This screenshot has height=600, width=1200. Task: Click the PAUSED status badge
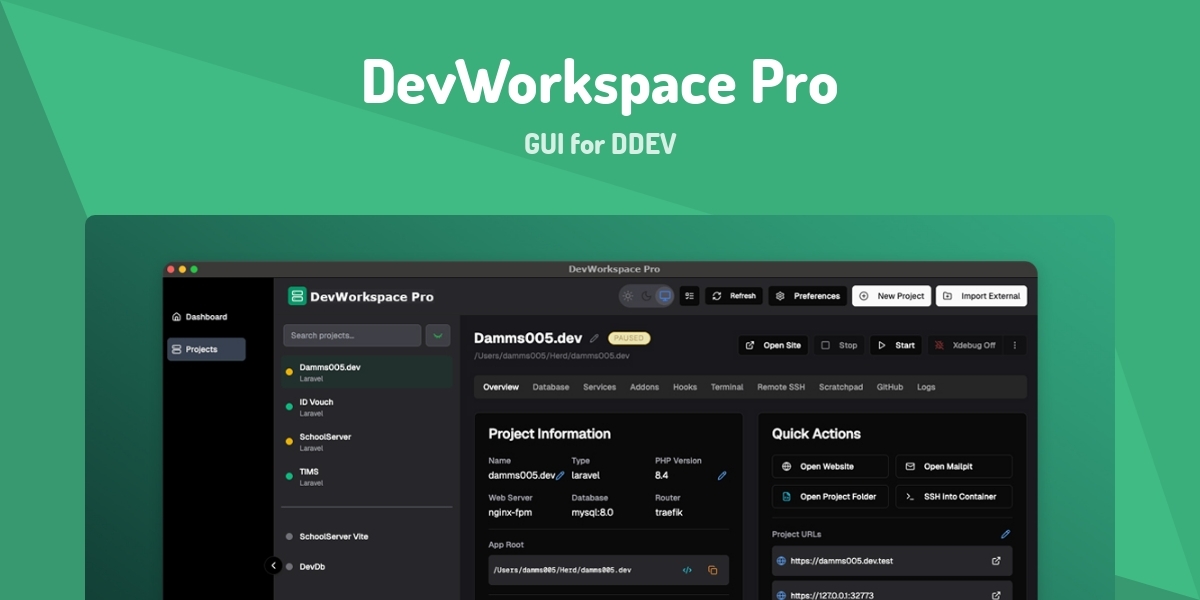coord(629,338)
